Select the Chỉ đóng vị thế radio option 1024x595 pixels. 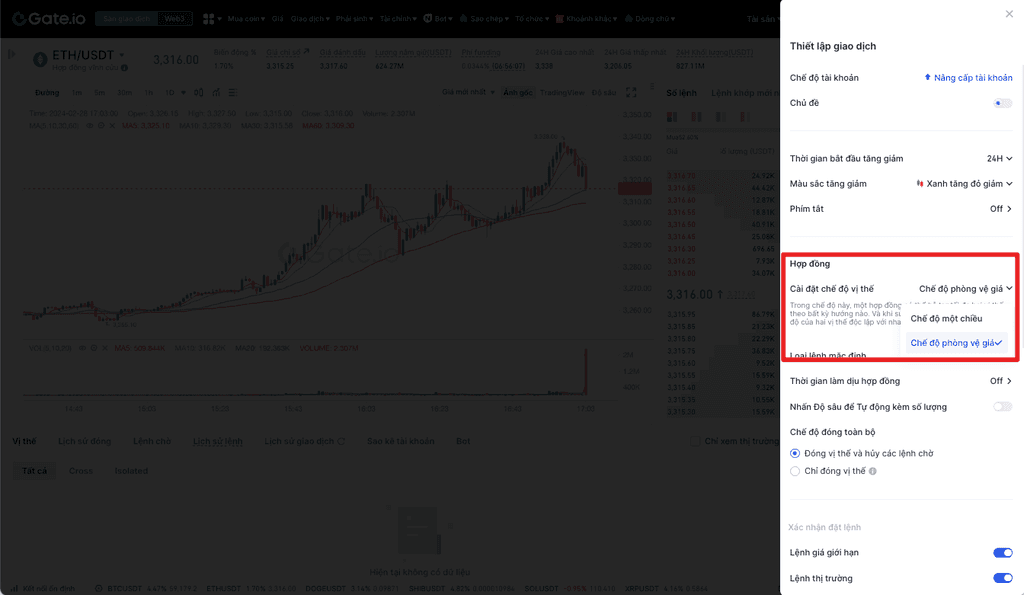(x=795, y=471)
